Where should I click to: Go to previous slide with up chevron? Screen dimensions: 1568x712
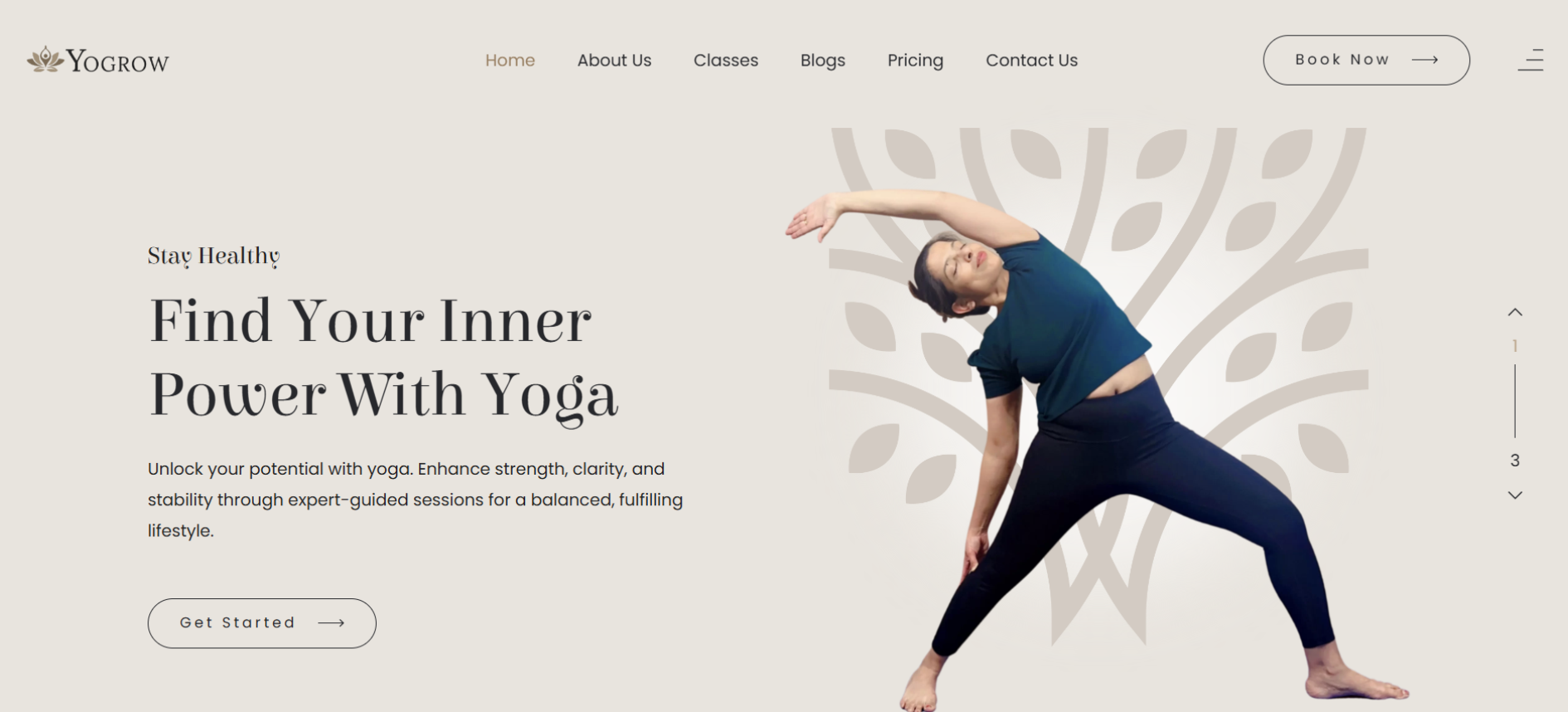pos(1515,313)
